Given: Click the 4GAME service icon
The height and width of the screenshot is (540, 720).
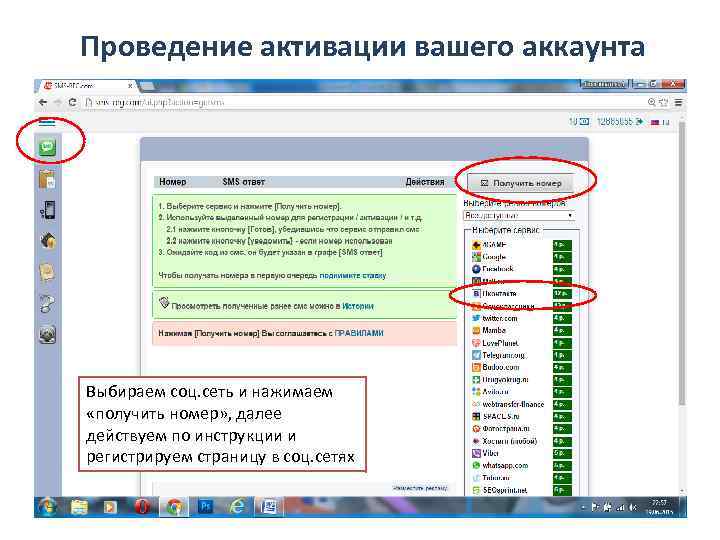Looking at the screenshot, I should pos(476,245).
